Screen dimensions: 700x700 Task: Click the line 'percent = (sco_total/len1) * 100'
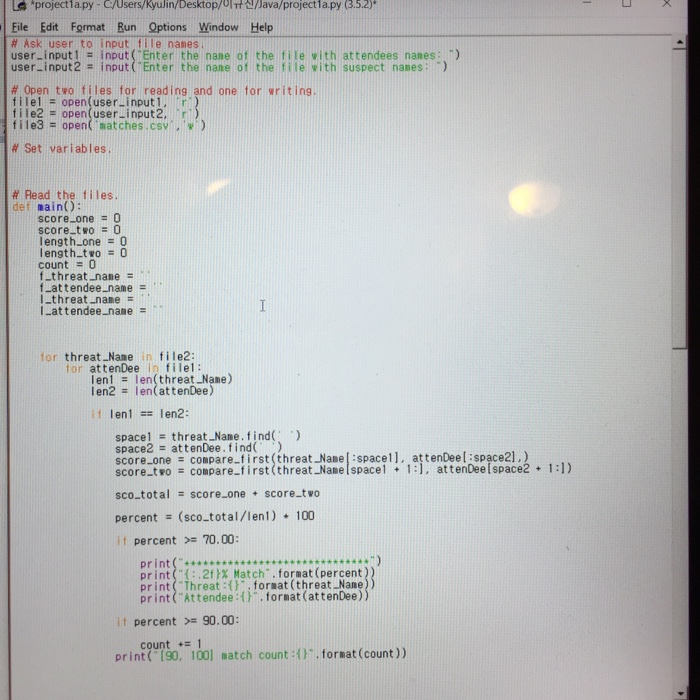pos(215,517)
